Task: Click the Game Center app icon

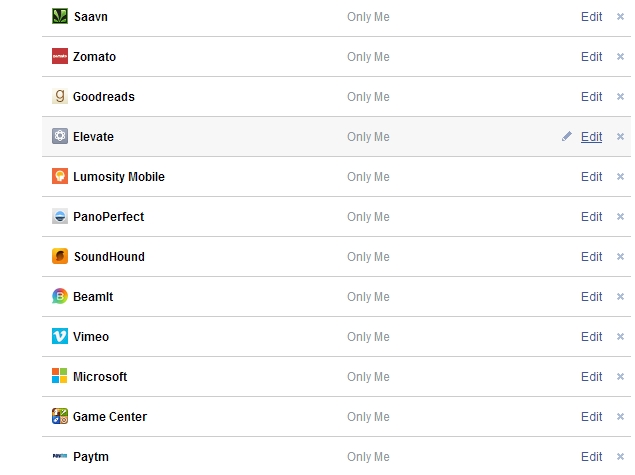Action: click(60, 416)
